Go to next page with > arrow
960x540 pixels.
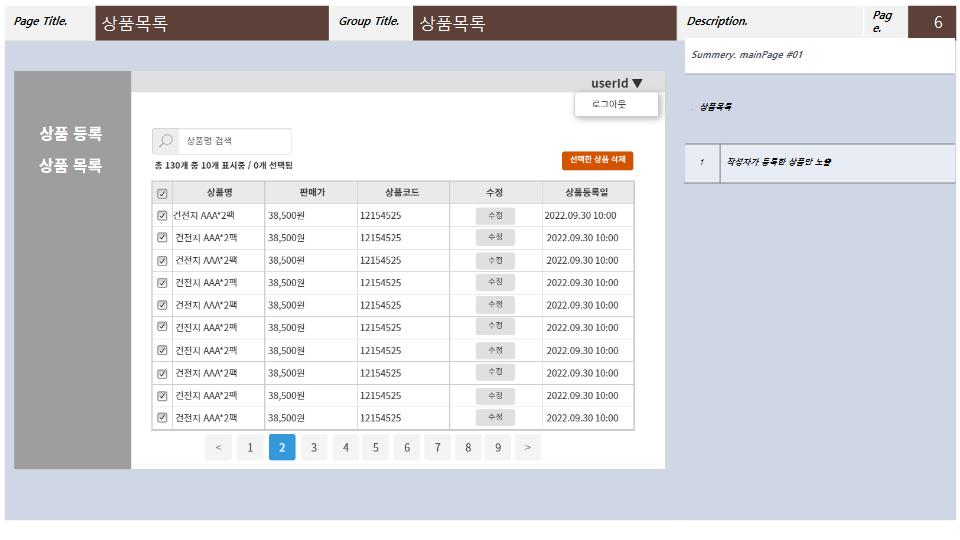pos(528,448)
